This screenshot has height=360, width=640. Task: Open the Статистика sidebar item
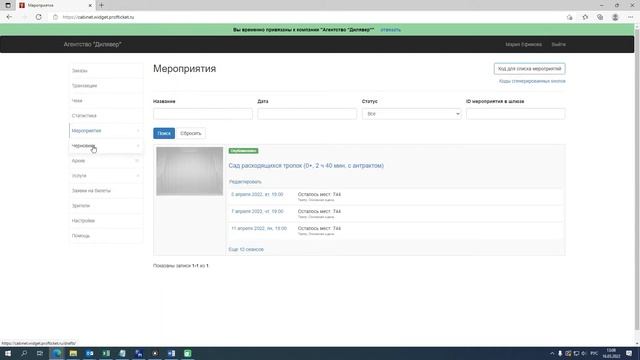pos(106,116)
